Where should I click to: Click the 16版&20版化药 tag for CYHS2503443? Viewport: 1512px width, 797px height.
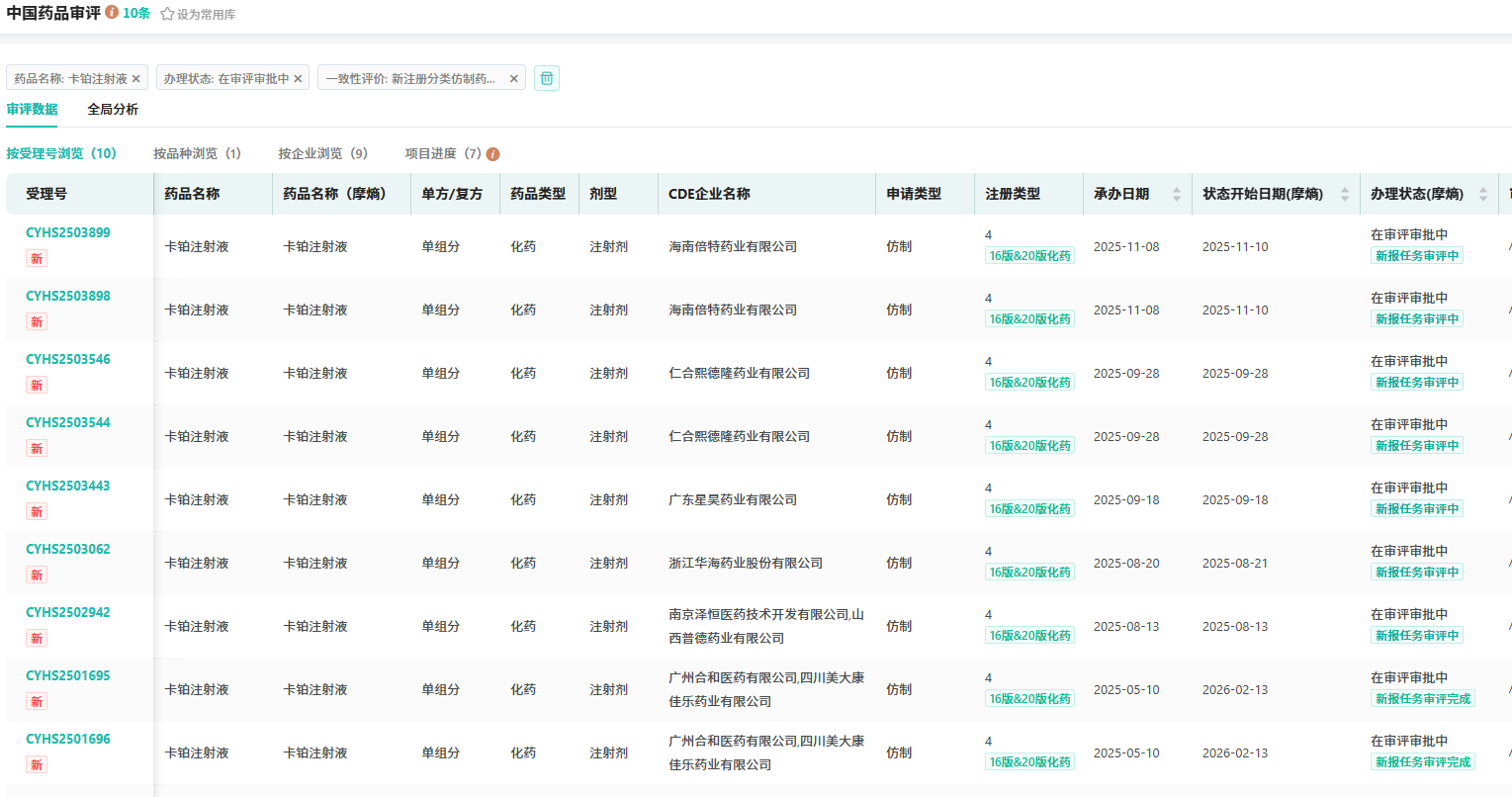[x=1029, y=509]
